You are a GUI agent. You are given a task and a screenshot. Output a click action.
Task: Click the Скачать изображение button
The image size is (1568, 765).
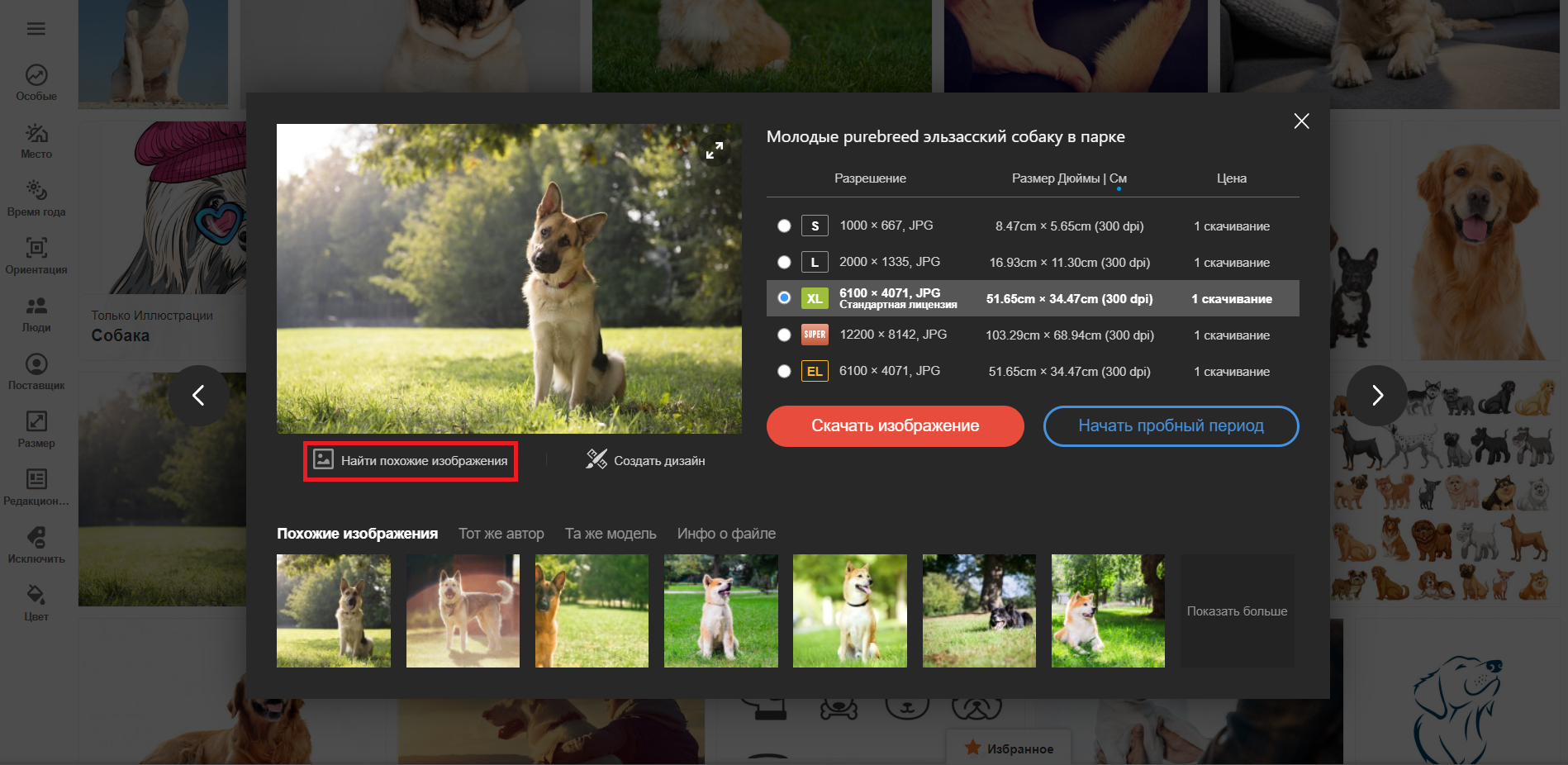pyautogui.click(x=896, y=425)
